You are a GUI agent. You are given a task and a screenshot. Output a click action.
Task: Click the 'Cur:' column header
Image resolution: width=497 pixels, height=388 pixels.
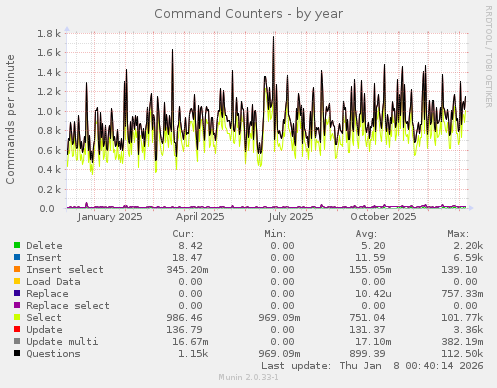pos(183,234)
